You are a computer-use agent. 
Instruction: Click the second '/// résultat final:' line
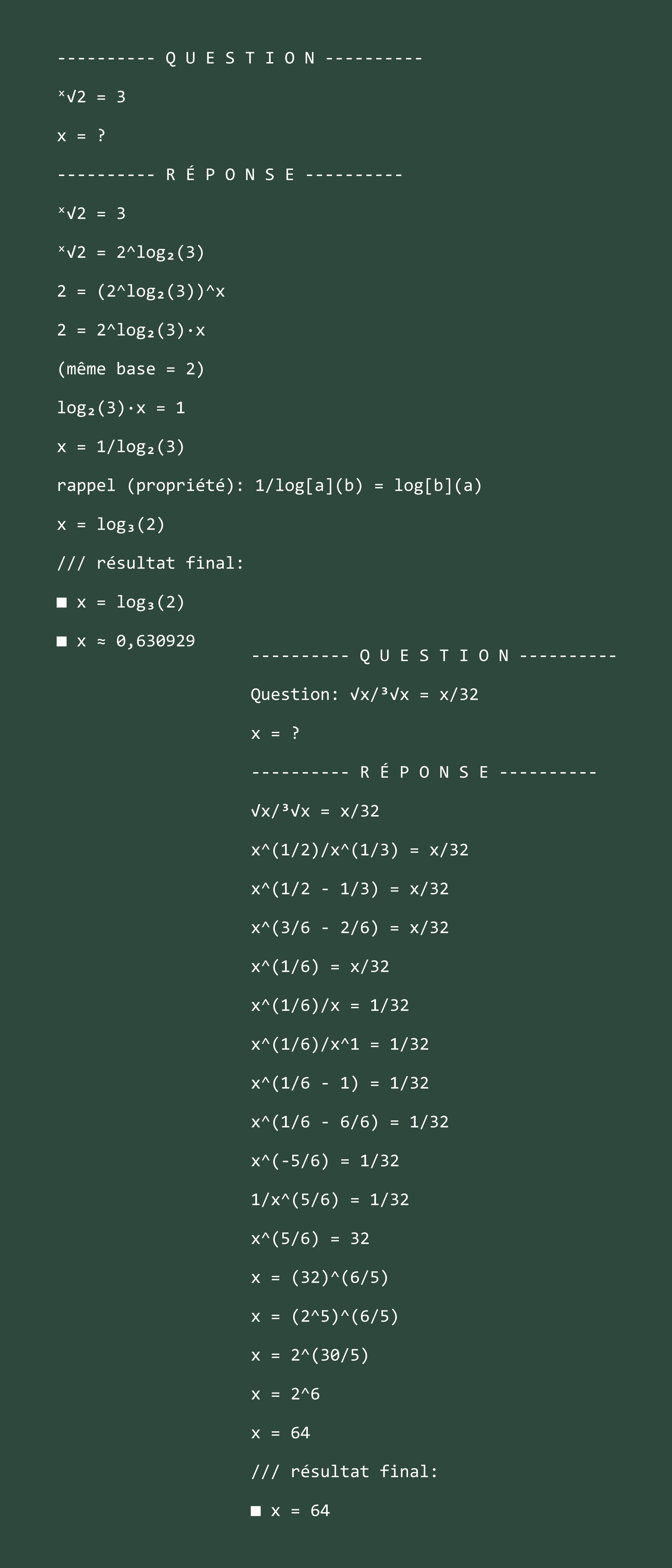345,1472
